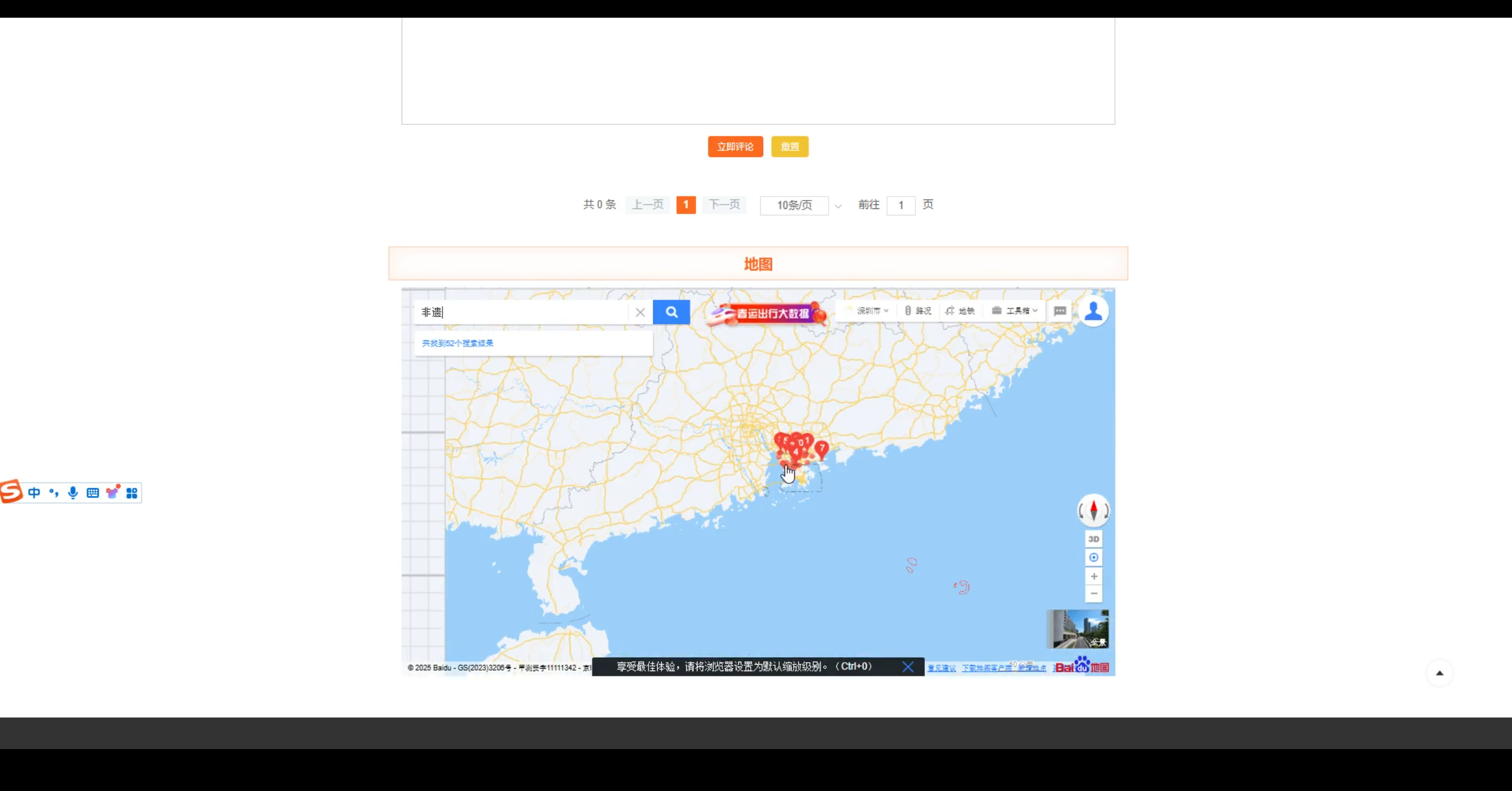Screen dimensions: 1512x791
Task: Click the map compass control
Action: (1093, 510)
